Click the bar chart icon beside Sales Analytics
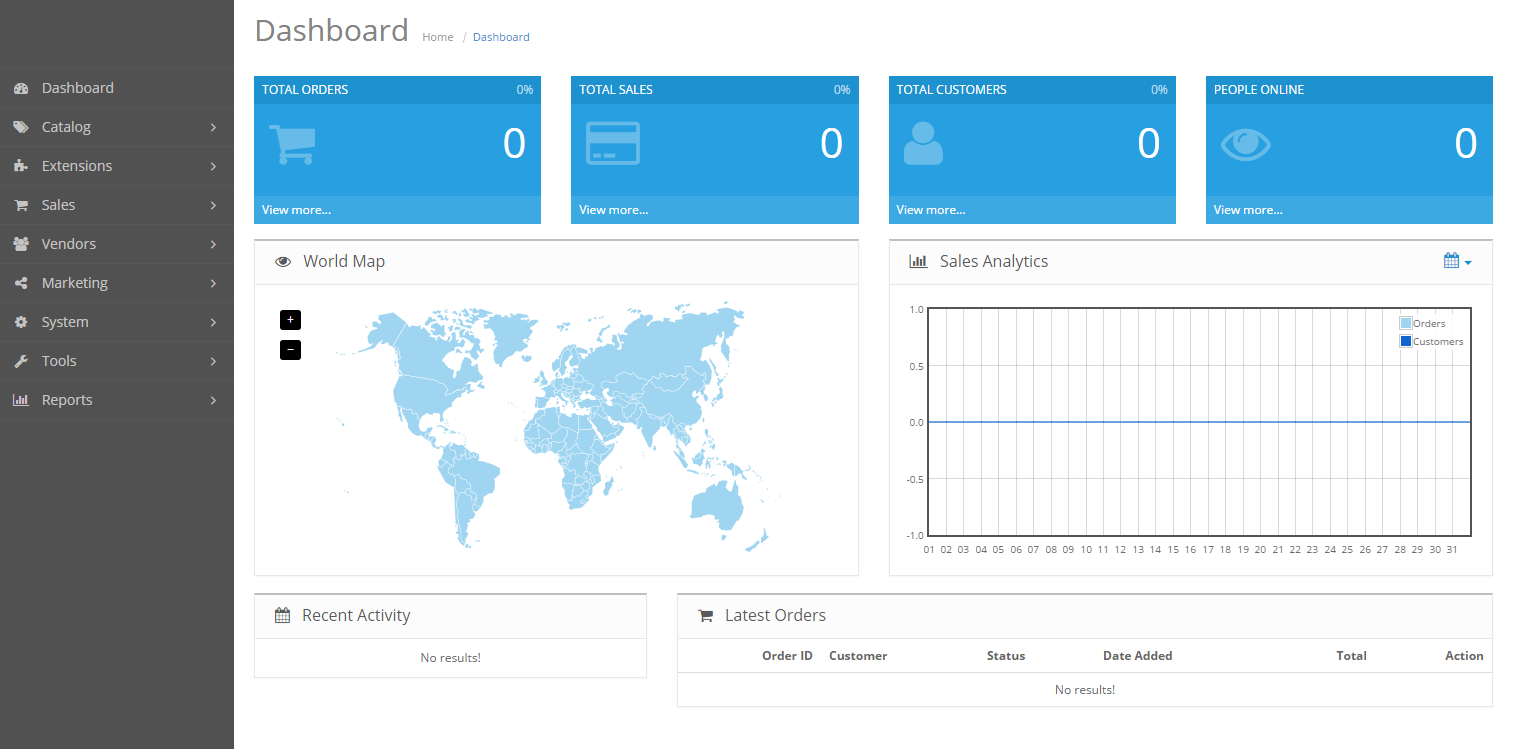 point(918,261)
